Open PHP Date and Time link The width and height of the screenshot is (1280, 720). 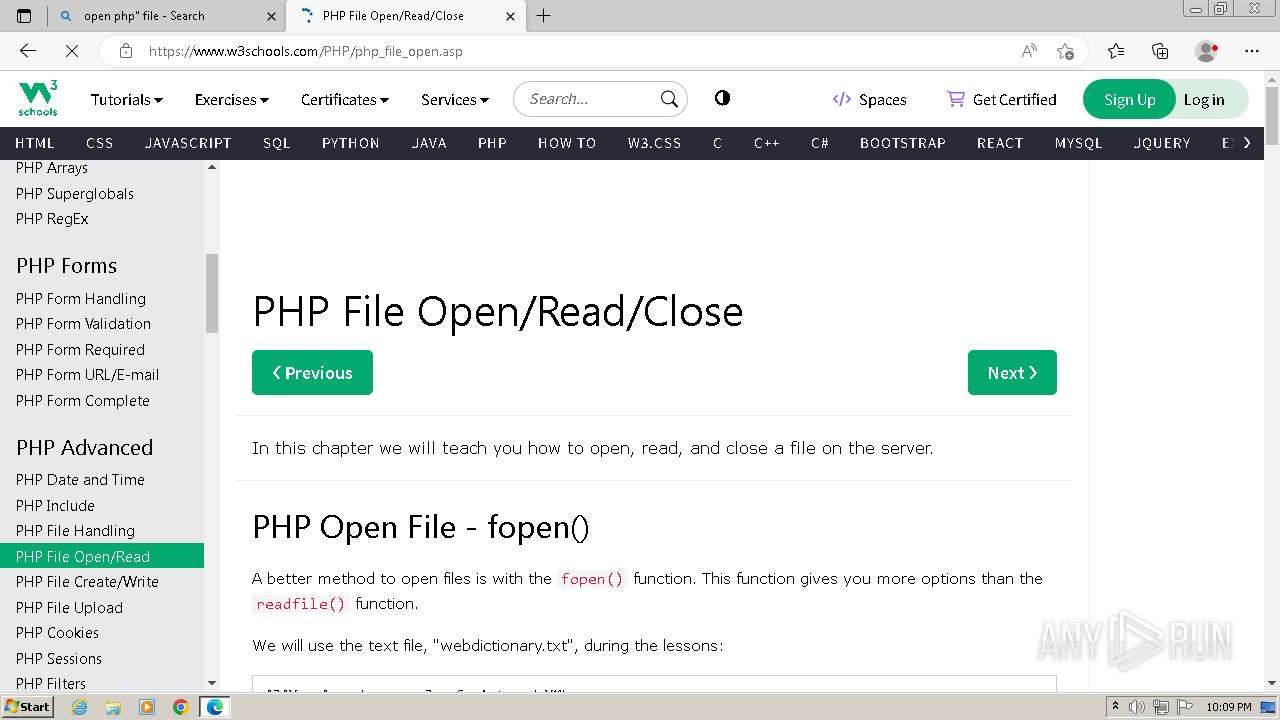coord(80,479)
